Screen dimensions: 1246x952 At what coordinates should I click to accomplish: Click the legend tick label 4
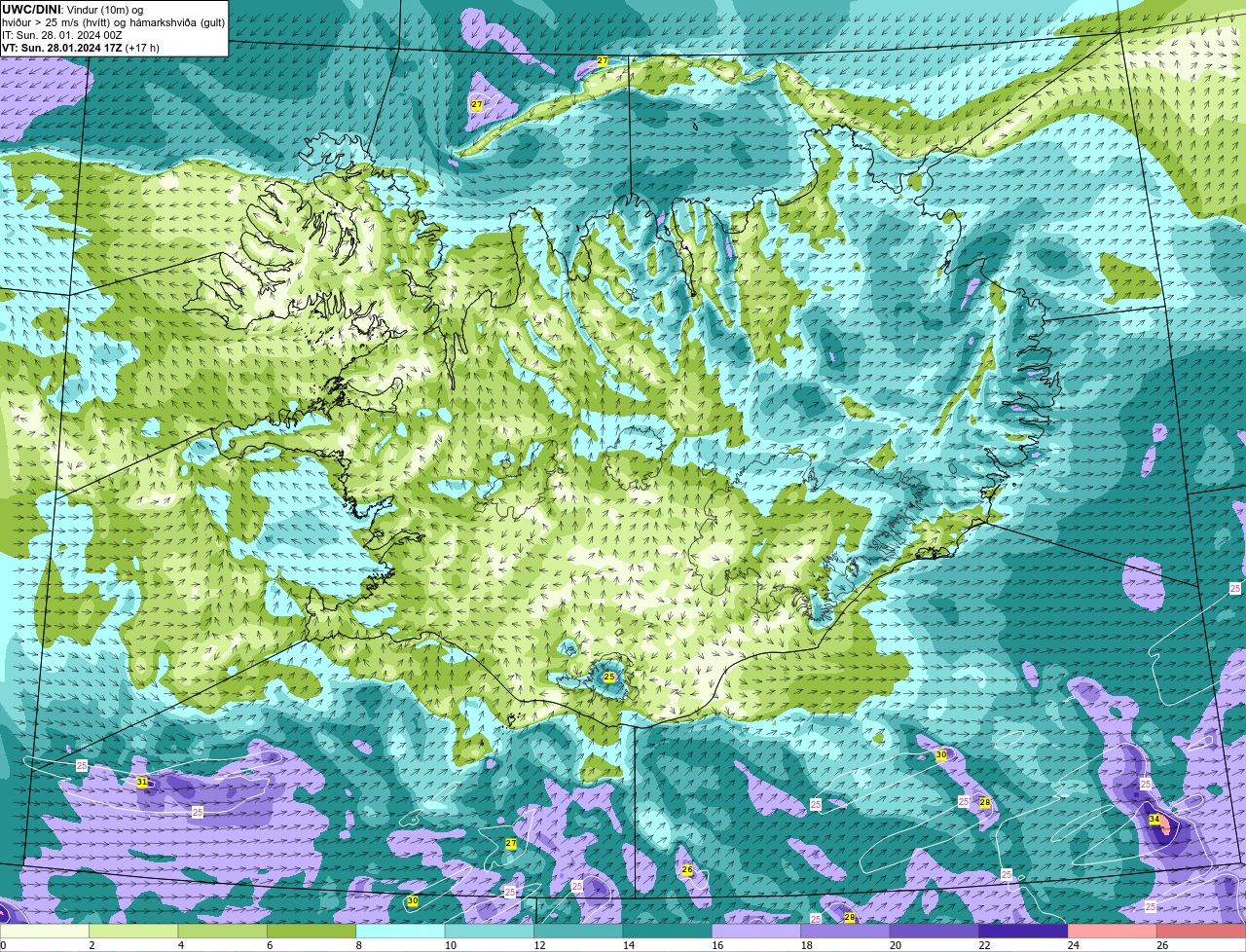[x=181, y=945]
